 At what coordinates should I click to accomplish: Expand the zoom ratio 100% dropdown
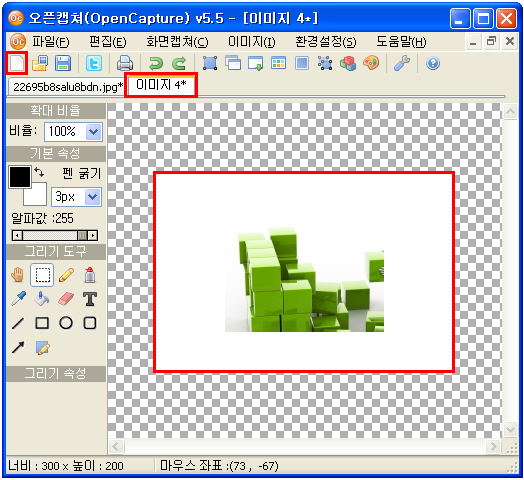click(x=93, y=132)
